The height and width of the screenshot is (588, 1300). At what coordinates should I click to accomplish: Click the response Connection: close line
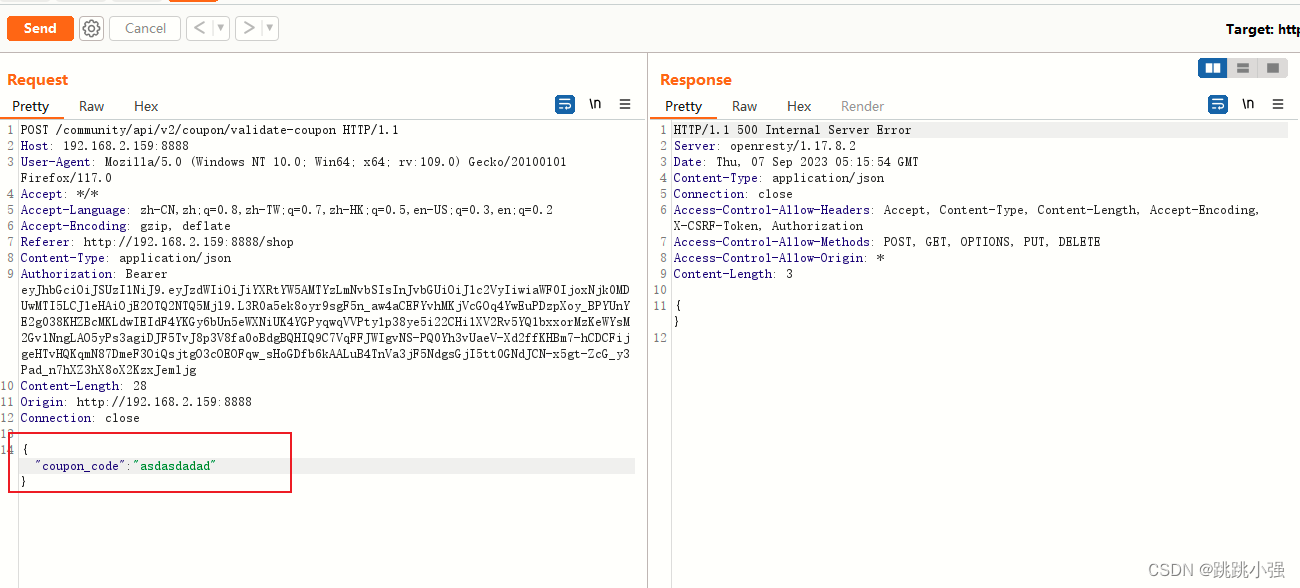(733, 194)
